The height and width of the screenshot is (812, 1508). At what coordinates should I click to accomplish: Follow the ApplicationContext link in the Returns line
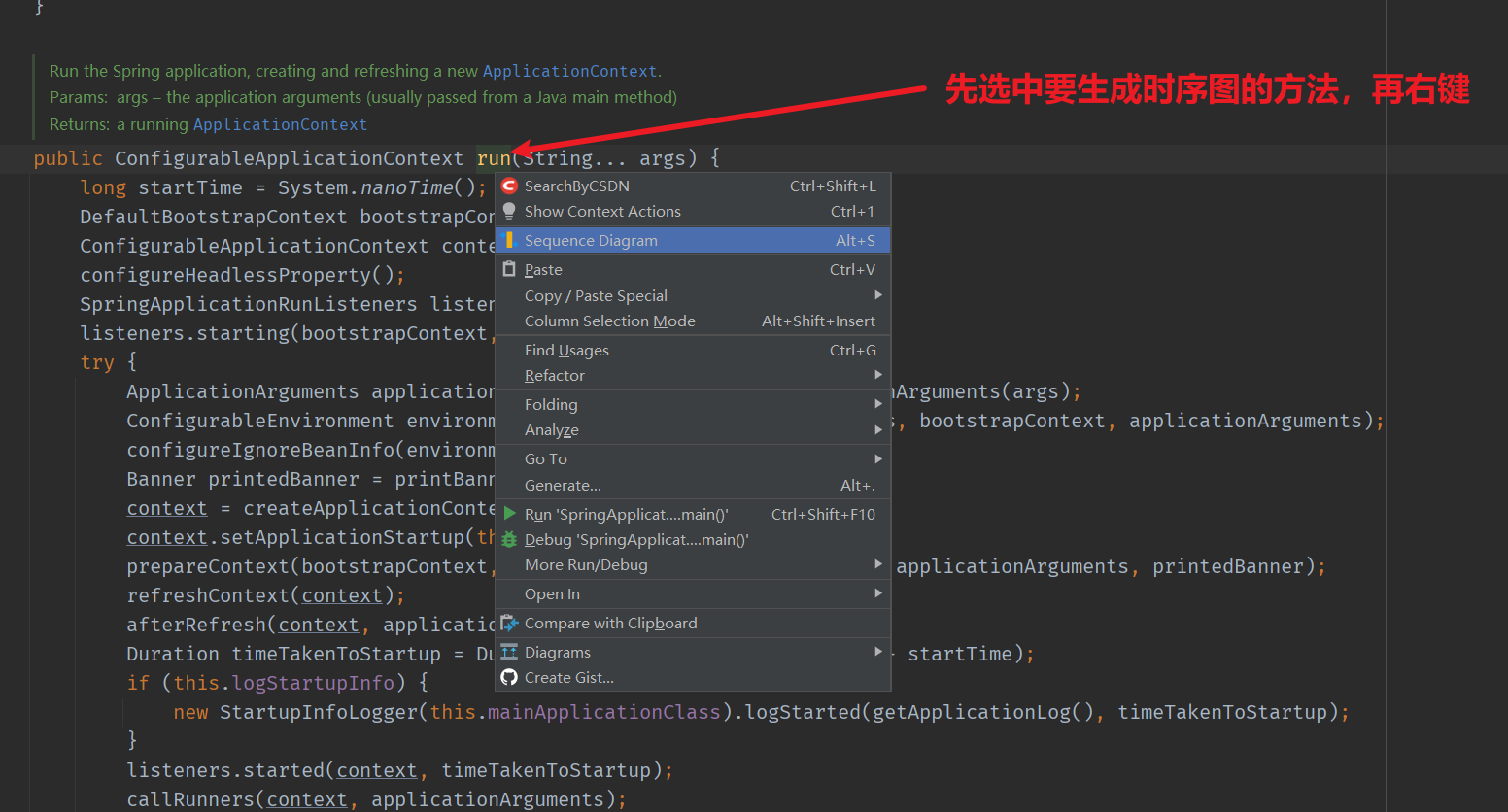(x=280, y=124)
